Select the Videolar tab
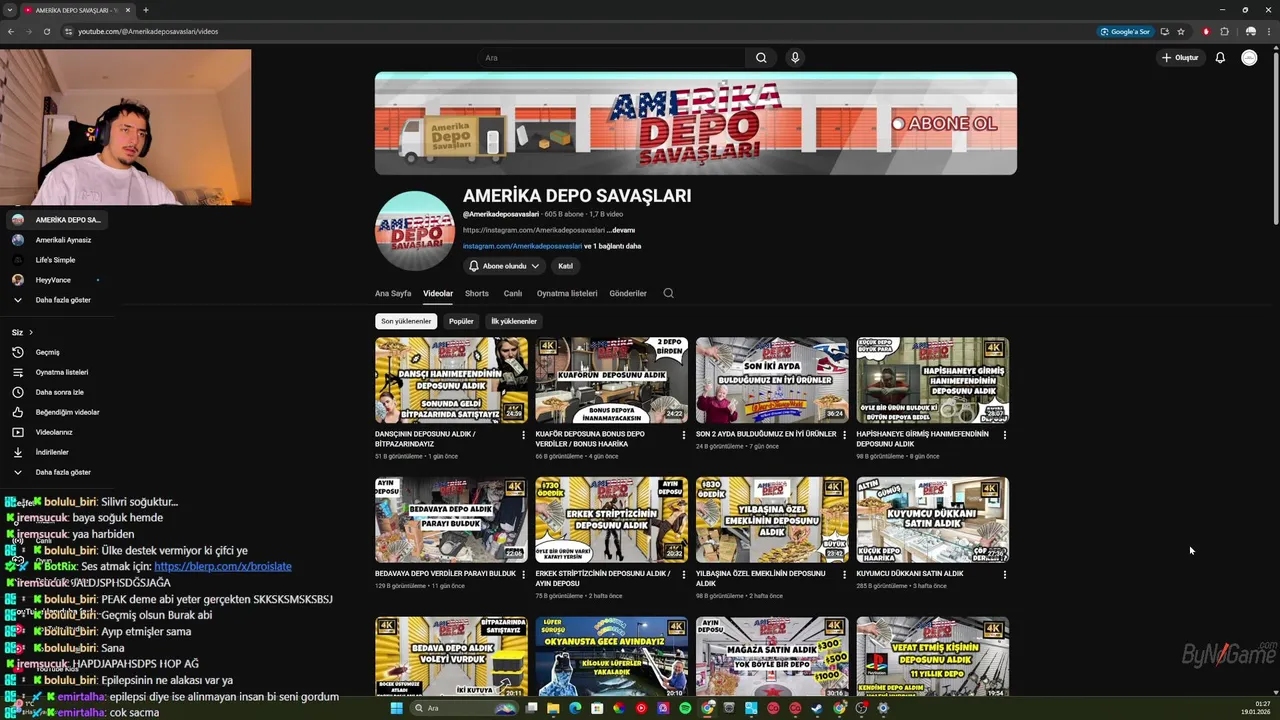 438,293
